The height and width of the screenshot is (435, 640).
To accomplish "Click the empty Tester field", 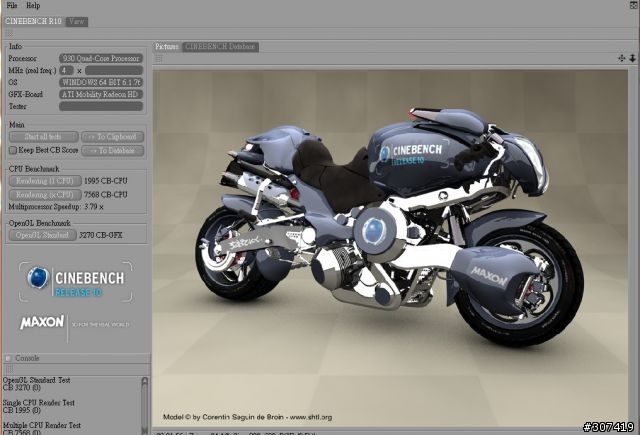I will click(101, 106).
